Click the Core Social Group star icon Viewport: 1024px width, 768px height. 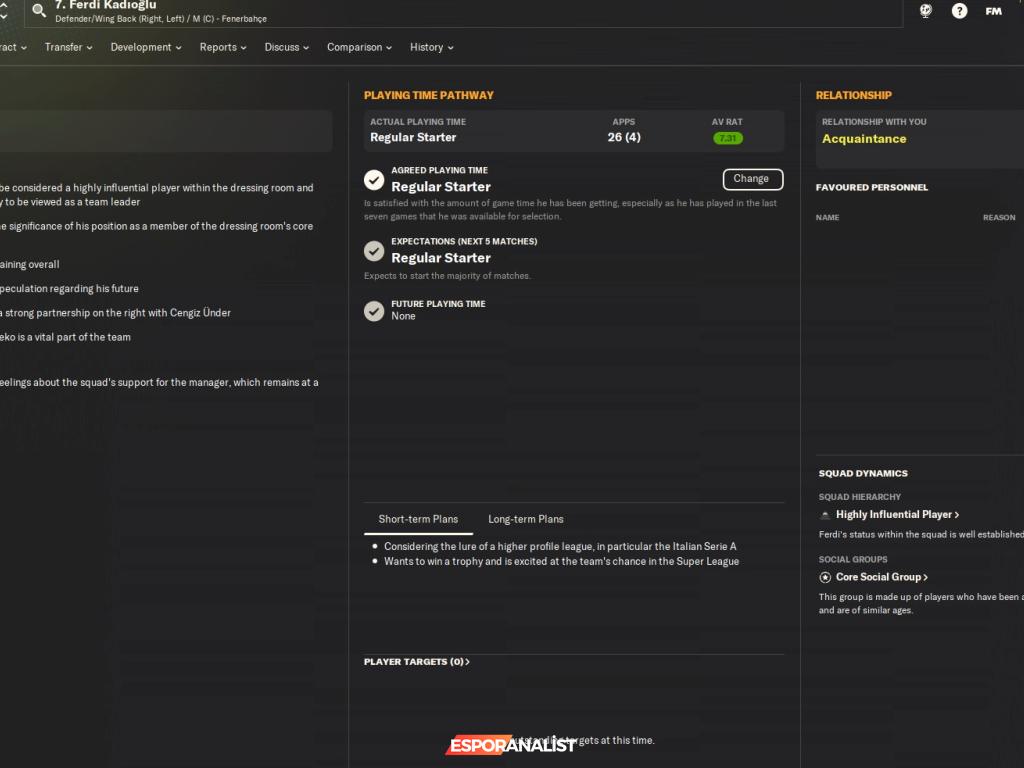click(x=825, y=577)
